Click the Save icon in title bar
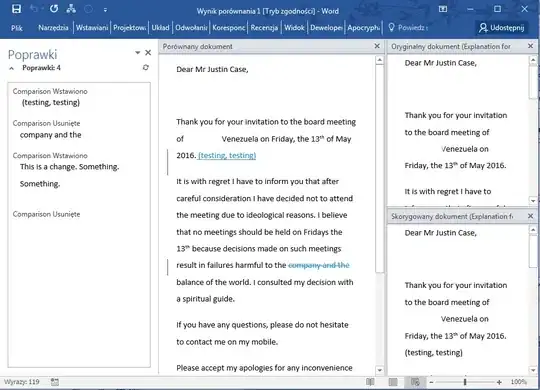 [x=16, y=9]
